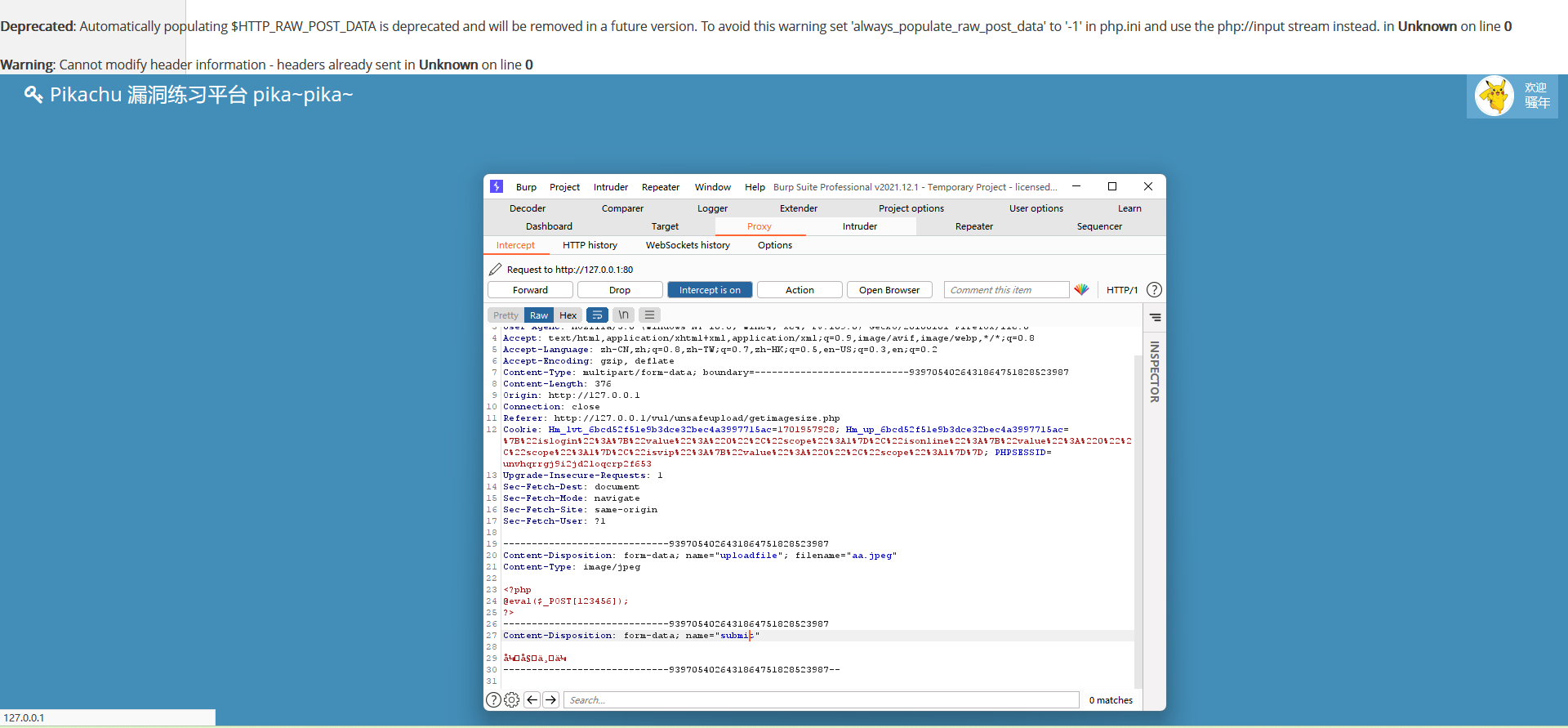This screenshot has height=728, width=1568.
Task: Open the Intruder menu in menu bar
Action: (611, 187)
